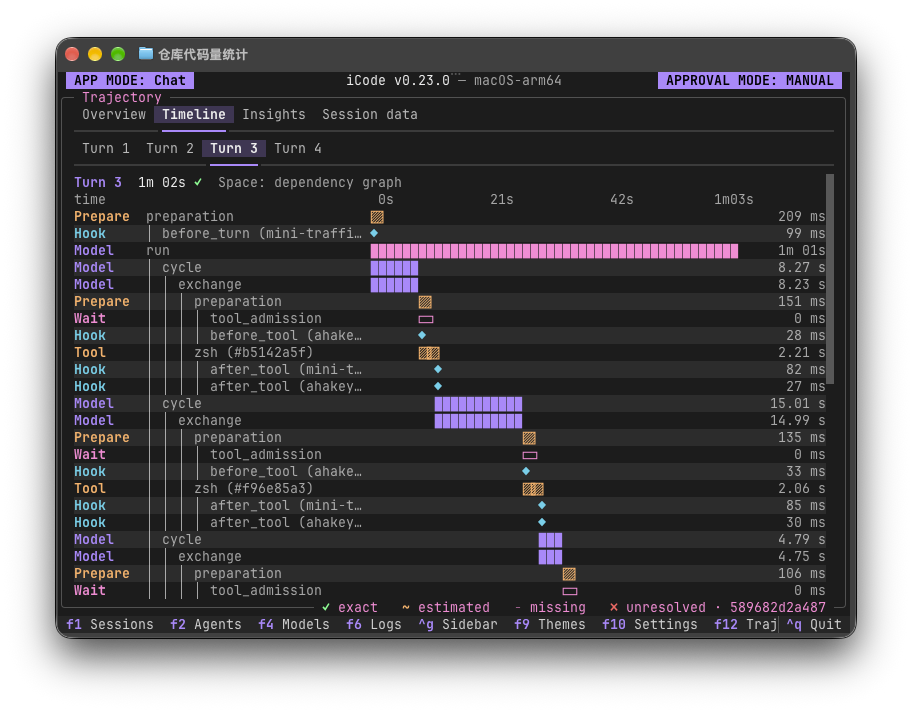This screenshot has width=912, height=712.
Task: Click the "42s" time axis label
Action: point(621,200)
